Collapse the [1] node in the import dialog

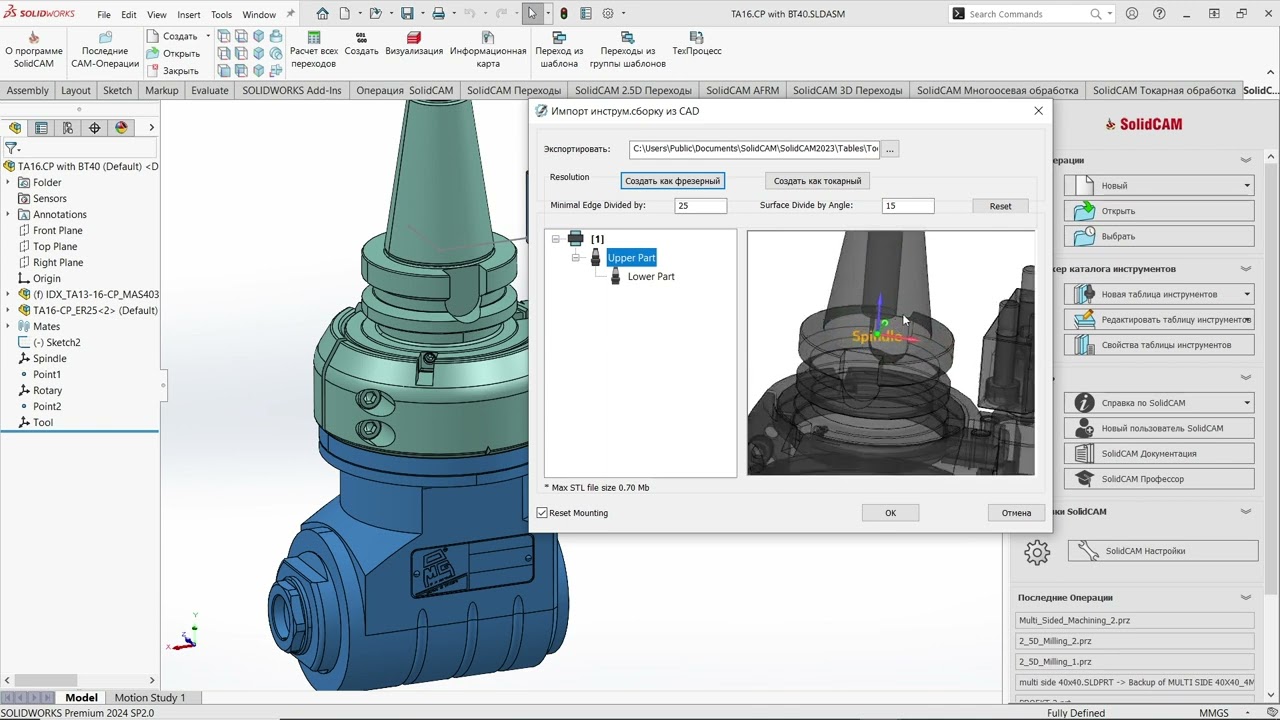coord(556,239)
